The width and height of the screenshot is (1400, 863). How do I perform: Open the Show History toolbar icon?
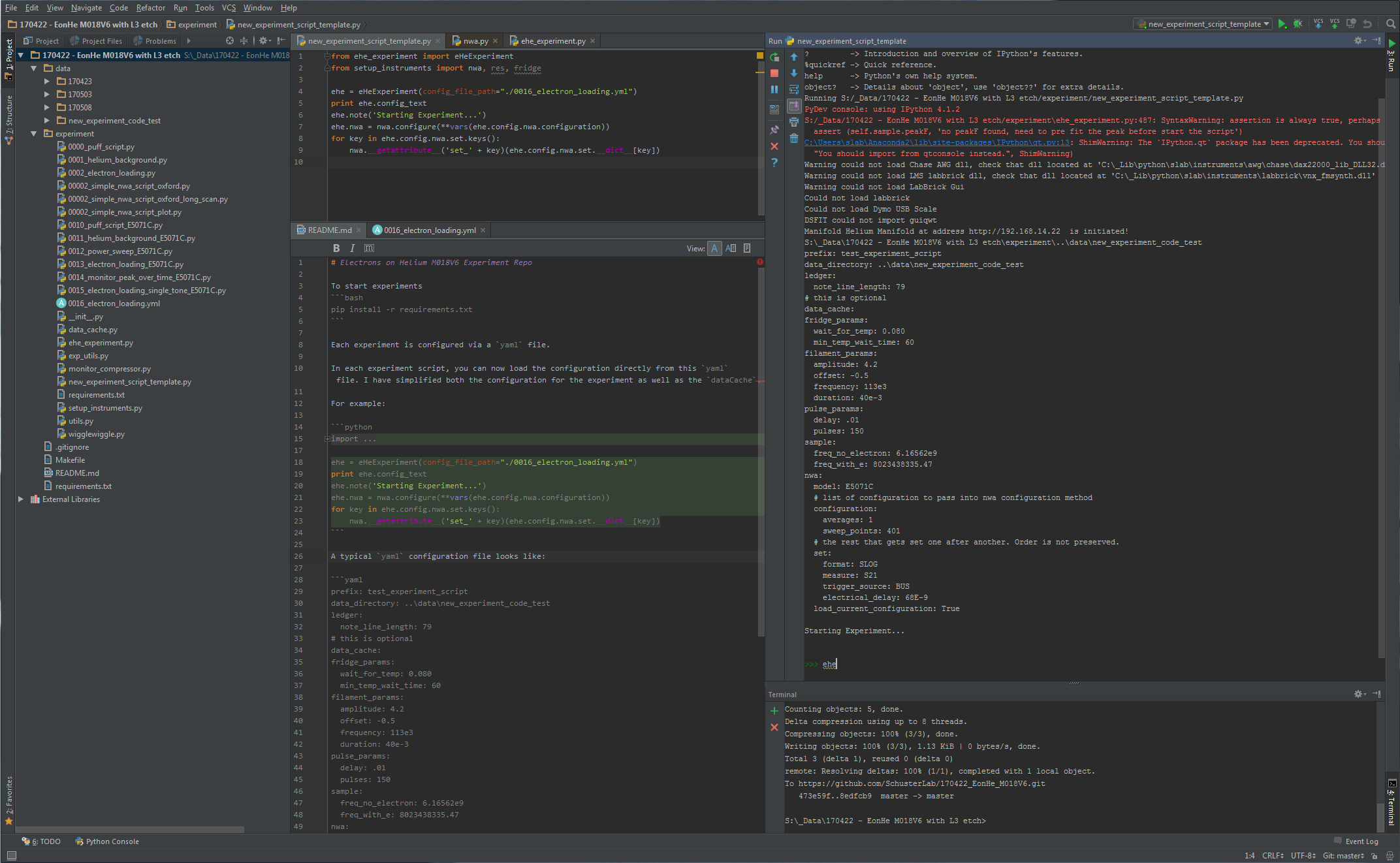tap(1351, 24)
